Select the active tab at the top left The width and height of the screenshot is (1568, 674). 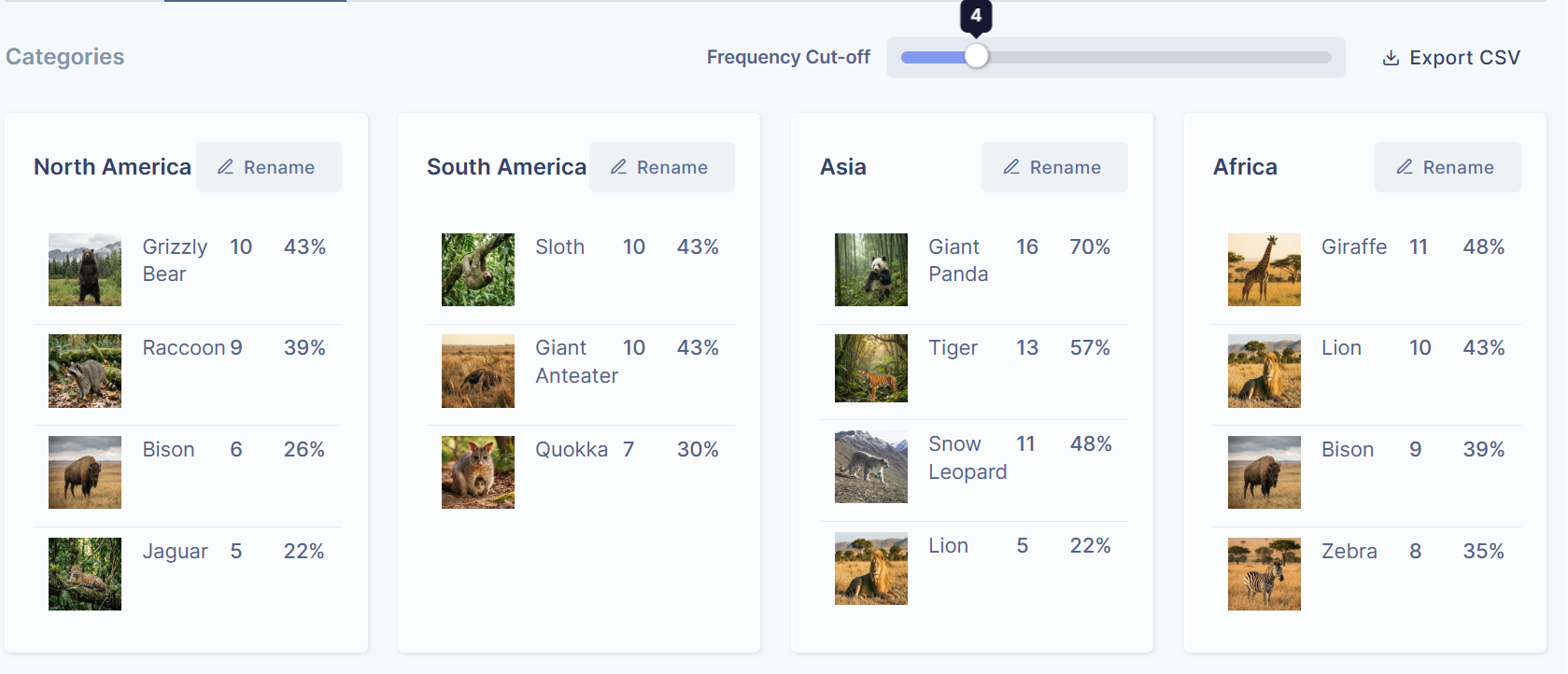[x=254, y=4]
